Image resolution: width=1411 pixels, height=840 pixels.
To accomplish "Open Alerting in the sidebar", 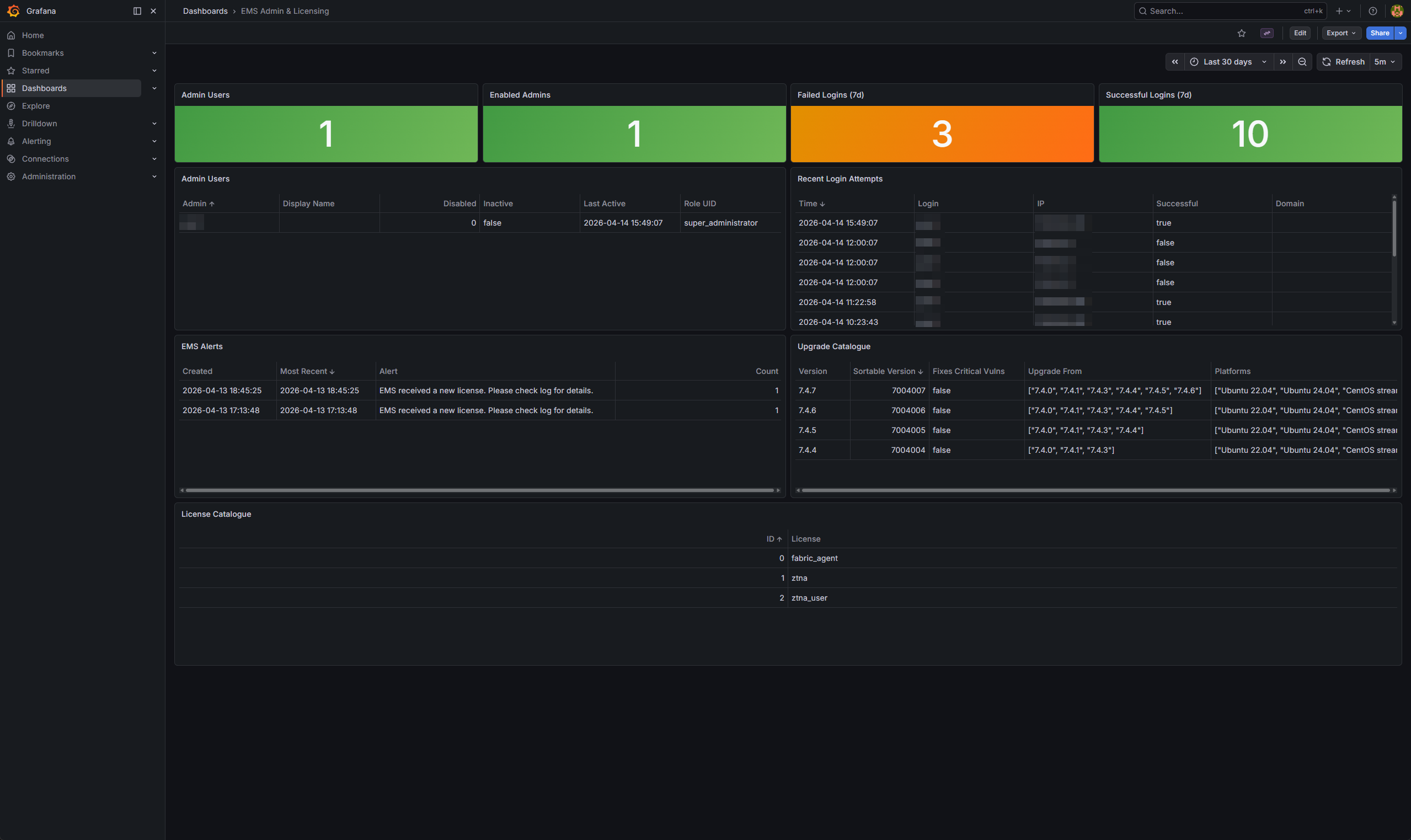I will coord(36,141).
